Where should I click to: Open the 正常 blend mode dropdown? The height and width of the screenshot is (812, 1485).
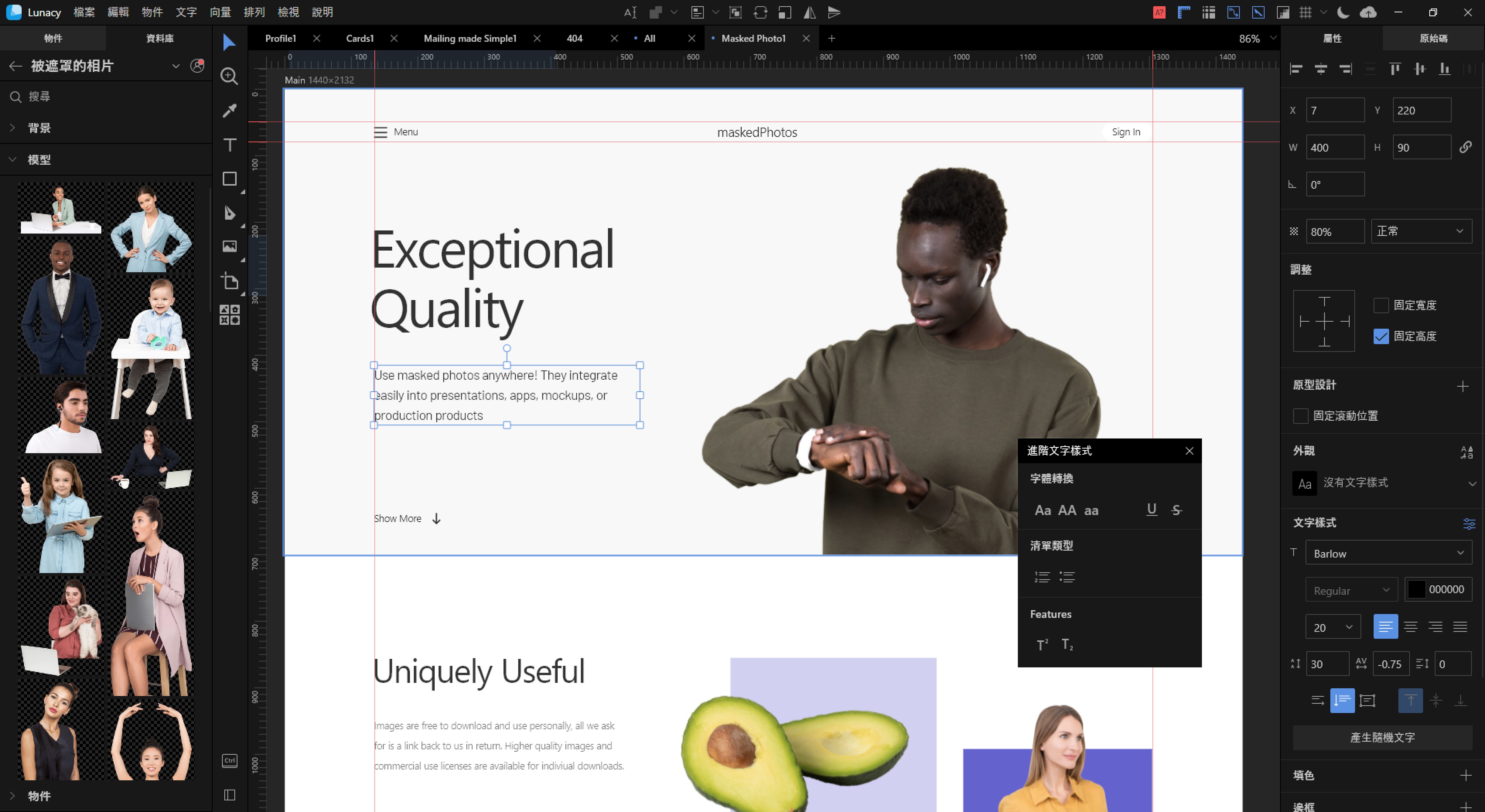tap(1420, 231)
